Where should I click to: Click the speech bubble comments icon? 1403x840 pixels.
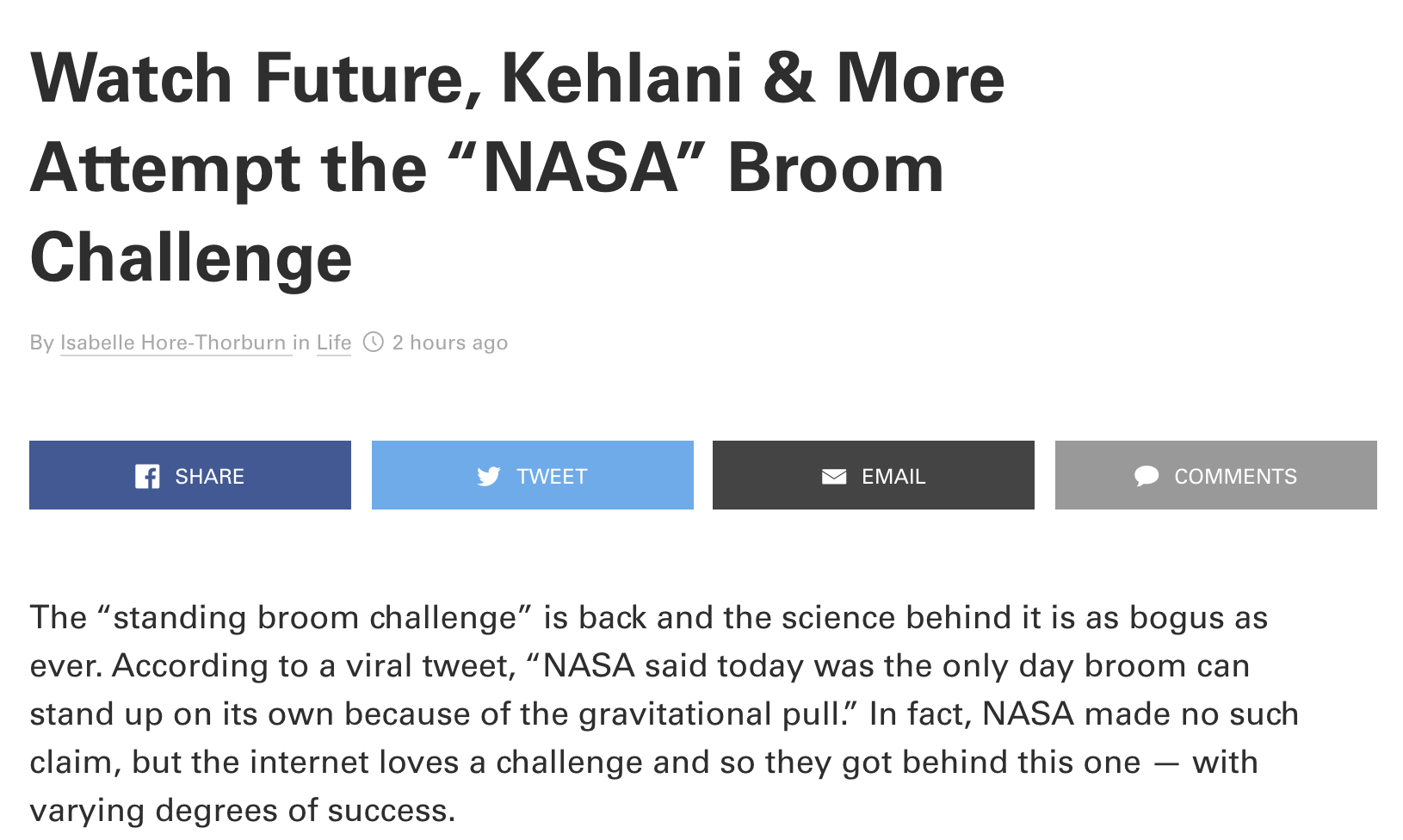(1147, 476)
